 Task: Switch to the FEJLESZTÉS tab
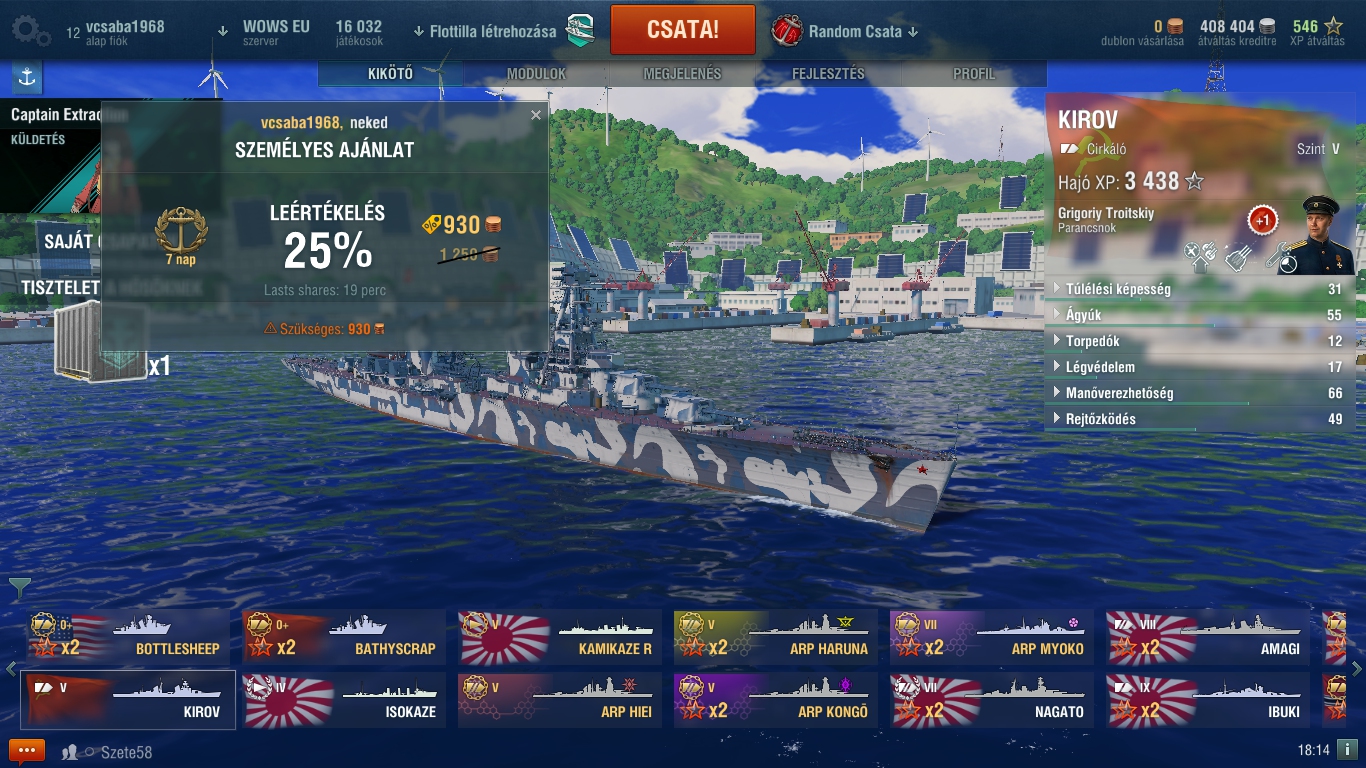point(828,74)
